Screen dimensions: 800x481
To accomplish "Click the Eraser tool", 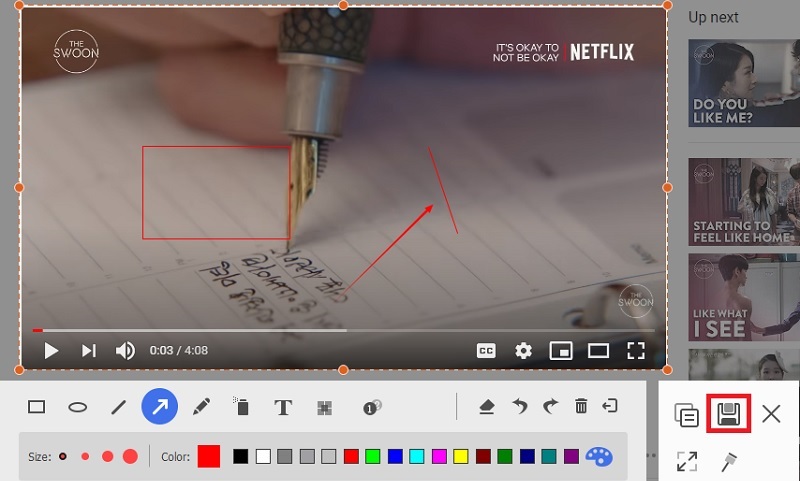I will click(486, 406).
